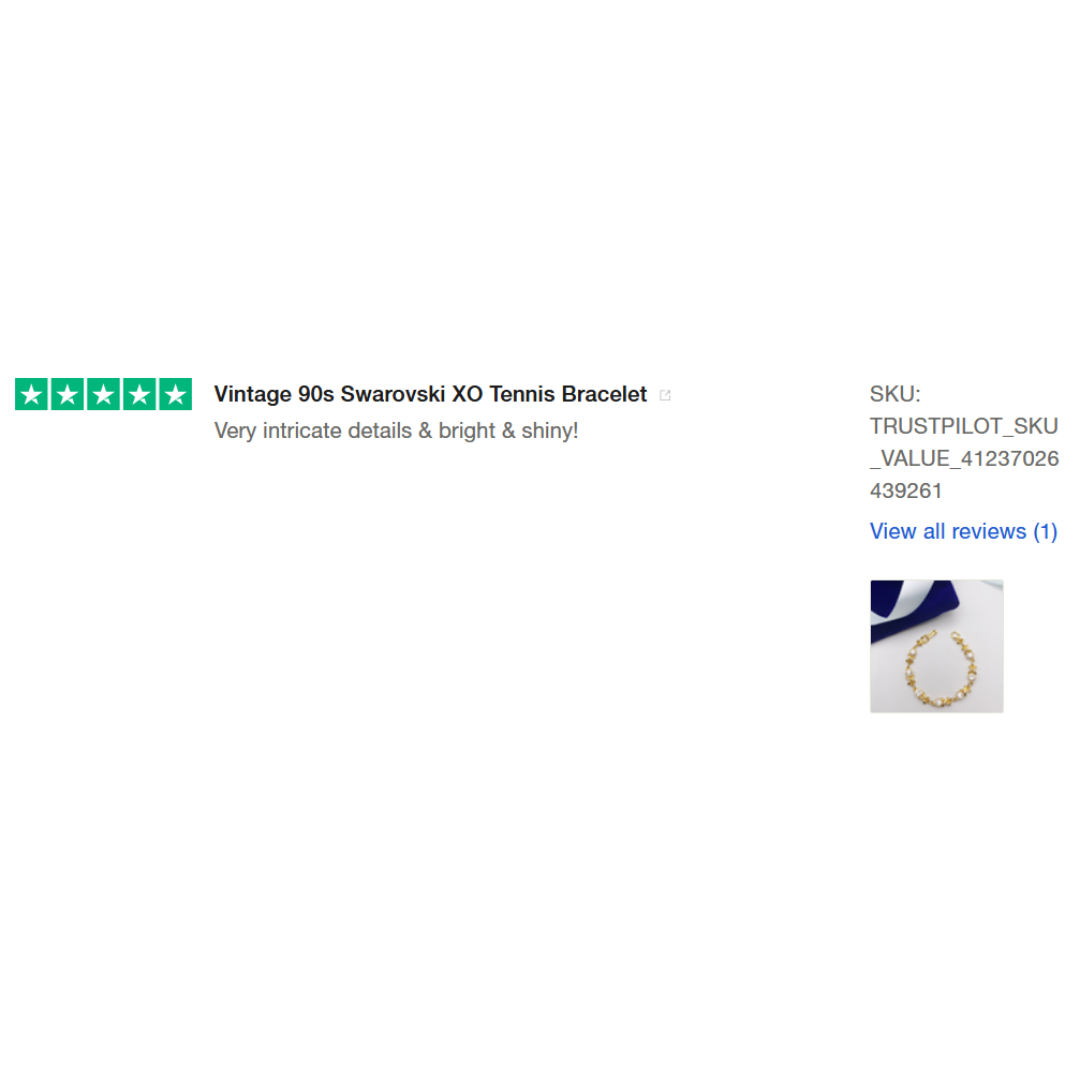Click the first green rating star
The height and width of the screenshot is (1080, 1080).
click(32, 394)
